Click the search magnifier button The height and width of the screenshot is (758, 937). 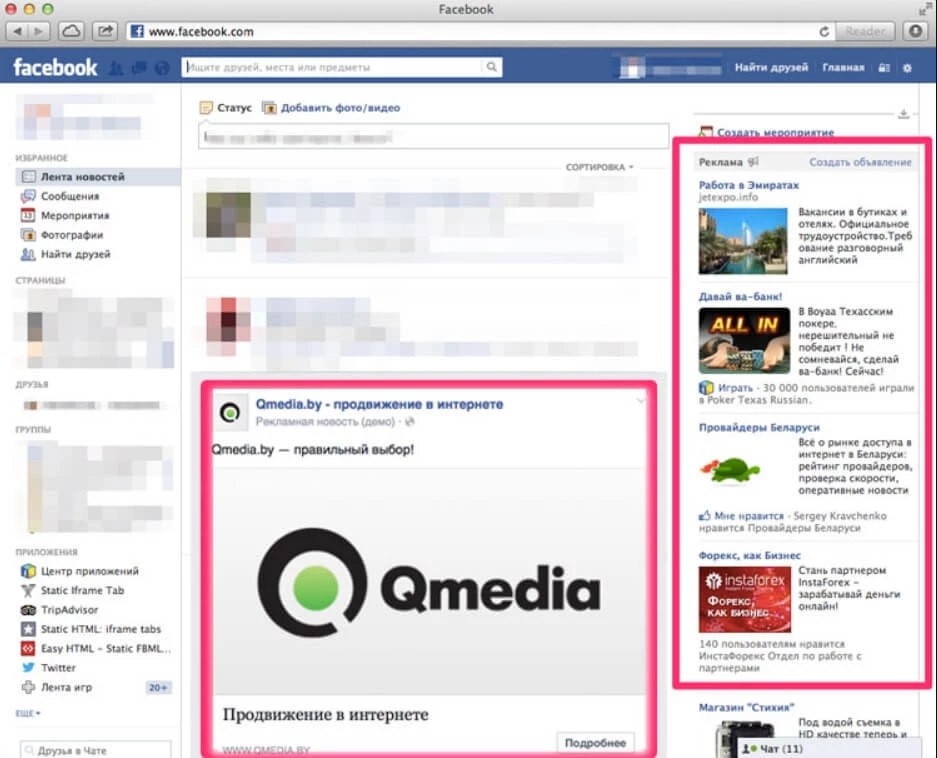point(491,67)
